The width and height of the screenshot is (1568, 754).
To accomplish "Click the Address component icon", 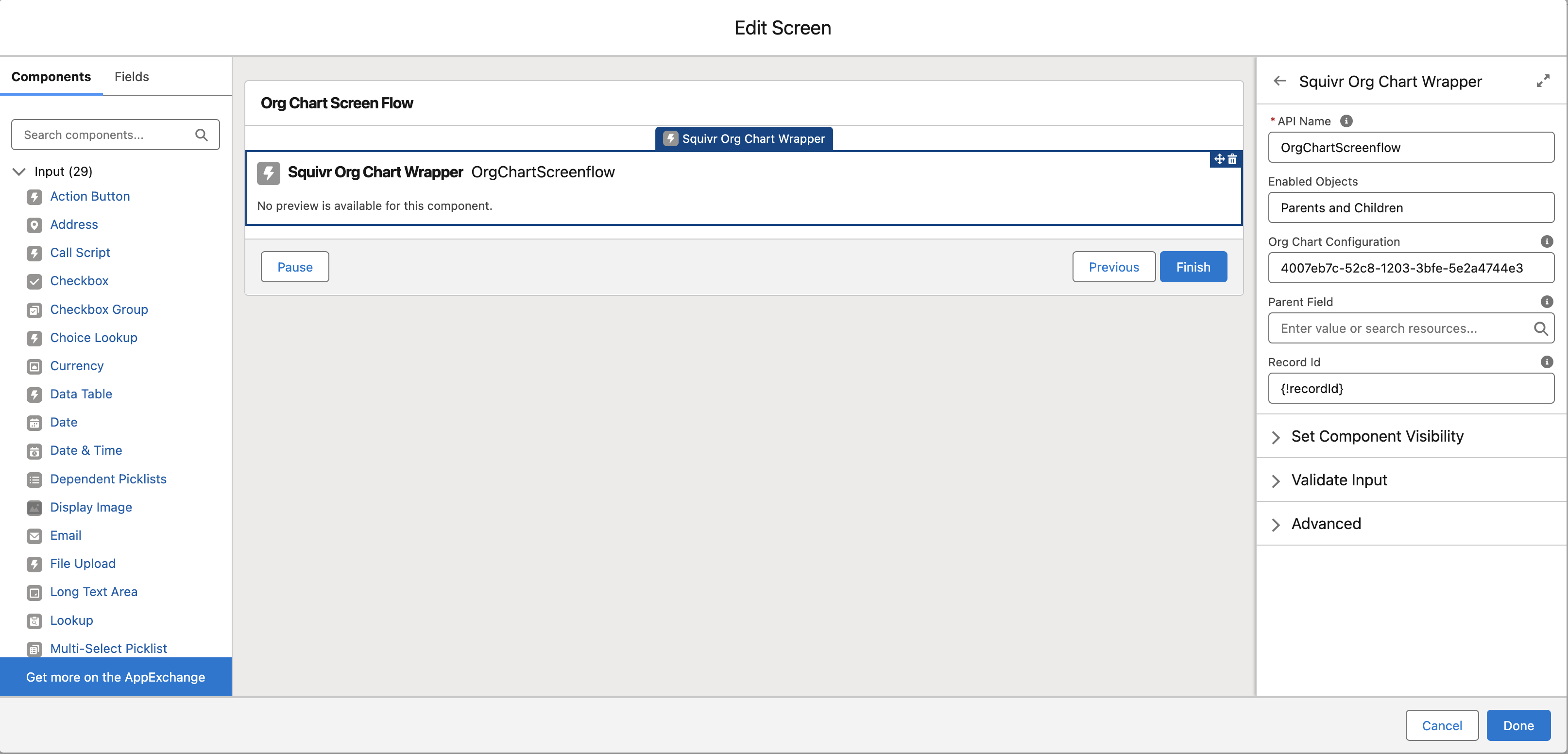I will (34, 225).
